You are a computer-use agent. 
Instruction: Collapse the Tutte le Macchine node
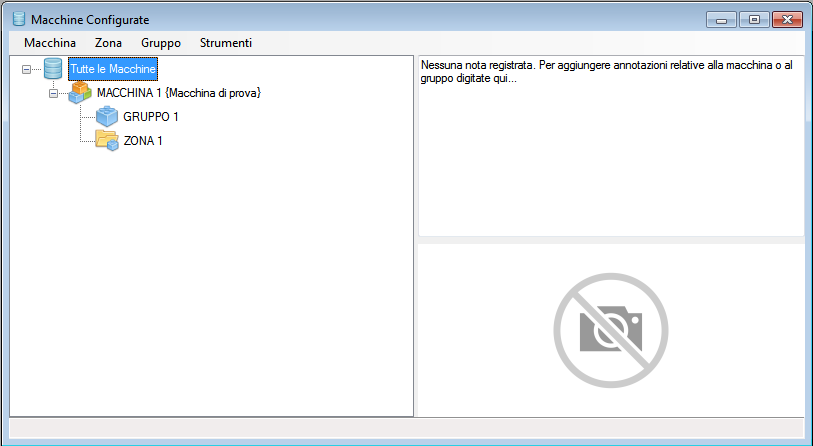click(x=26, y=69)
